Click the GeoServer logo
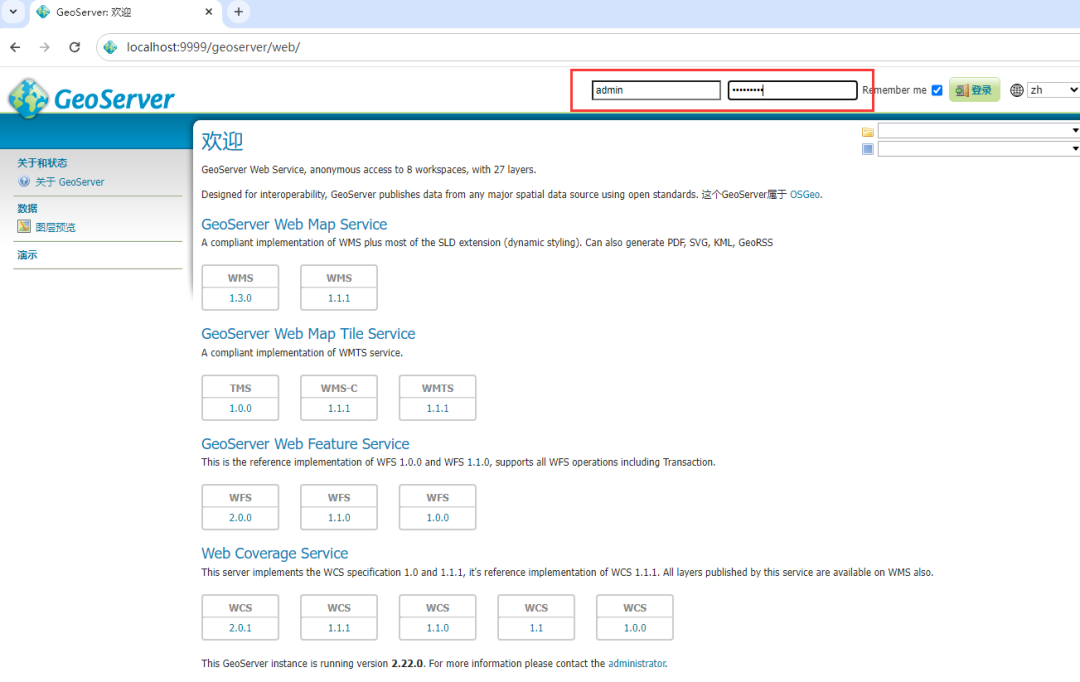The image size is (1080, 682). click(91, 99)
